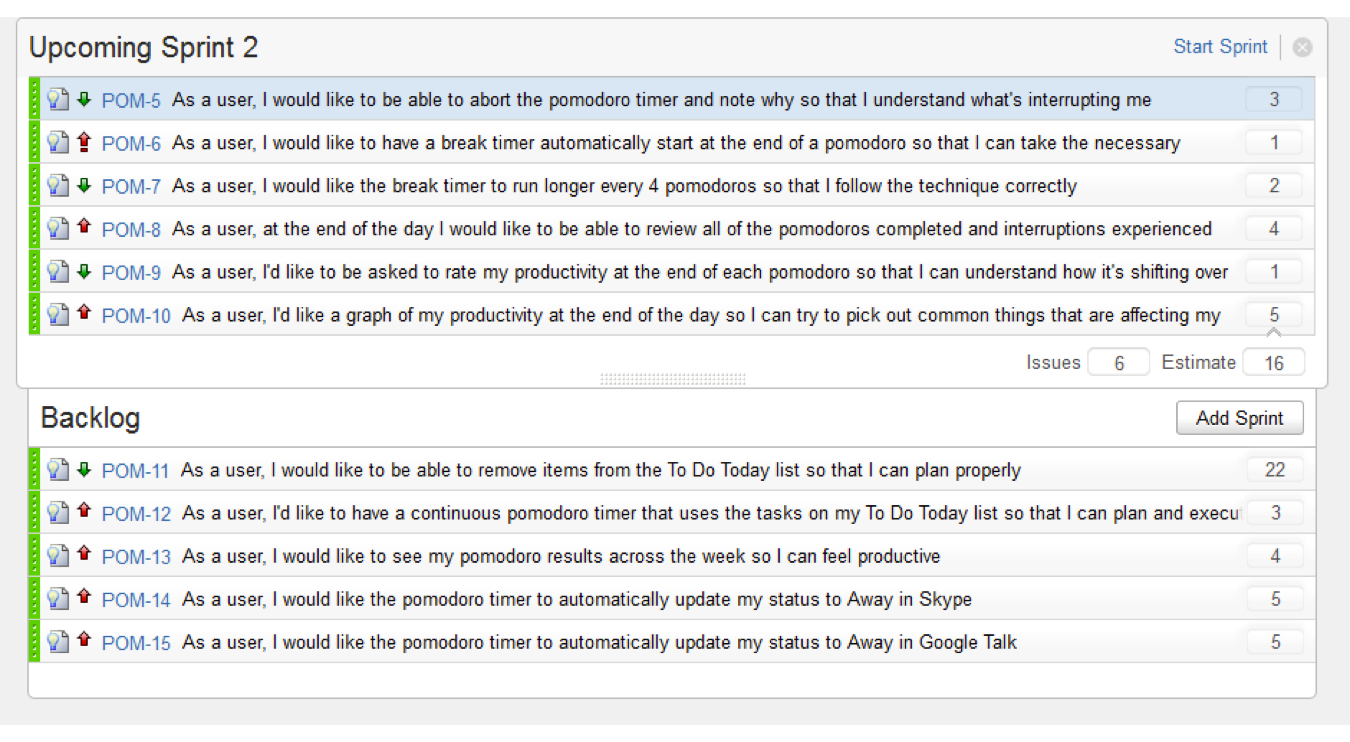Viewport: 1350px width, 742px height.
Task: Select the POM-14 Skype status story row
Action: click(x=672, y=599)
